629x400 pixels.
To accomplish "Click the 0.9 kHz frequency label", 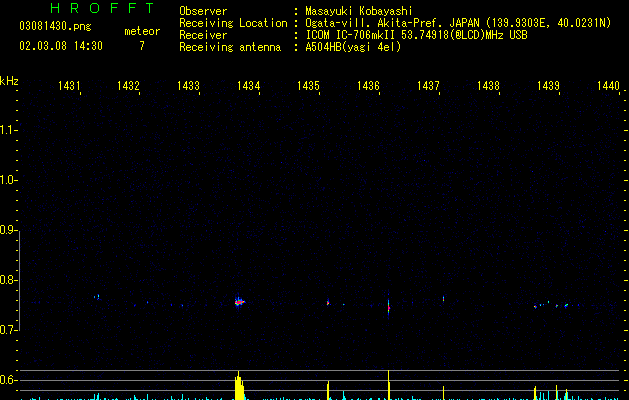I will (8, 230).
